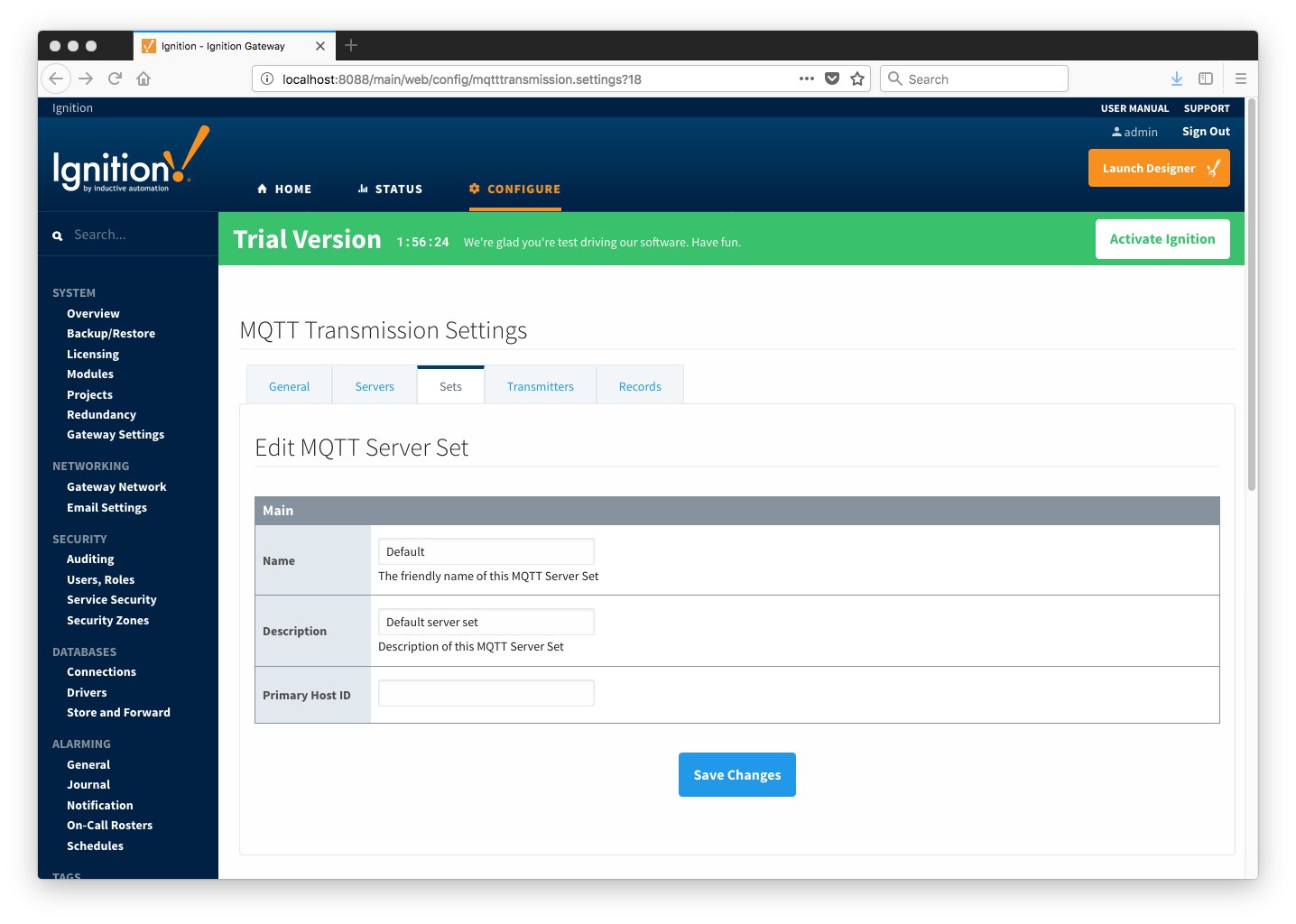Bookmark this page with the star icon
The height and width of the screenshot is (924, 1296).
tap(857, 79)
